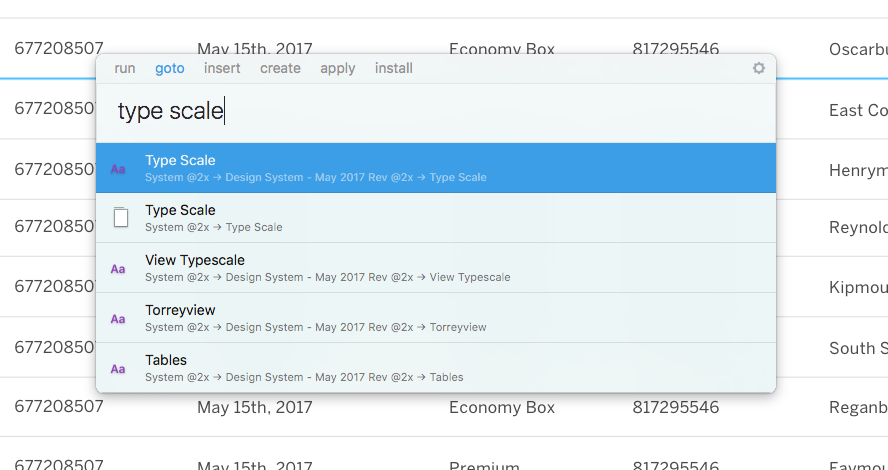Click the "Kipmou" cell in the background table
This screenshot has height=470, width=888.
[858, 288]
